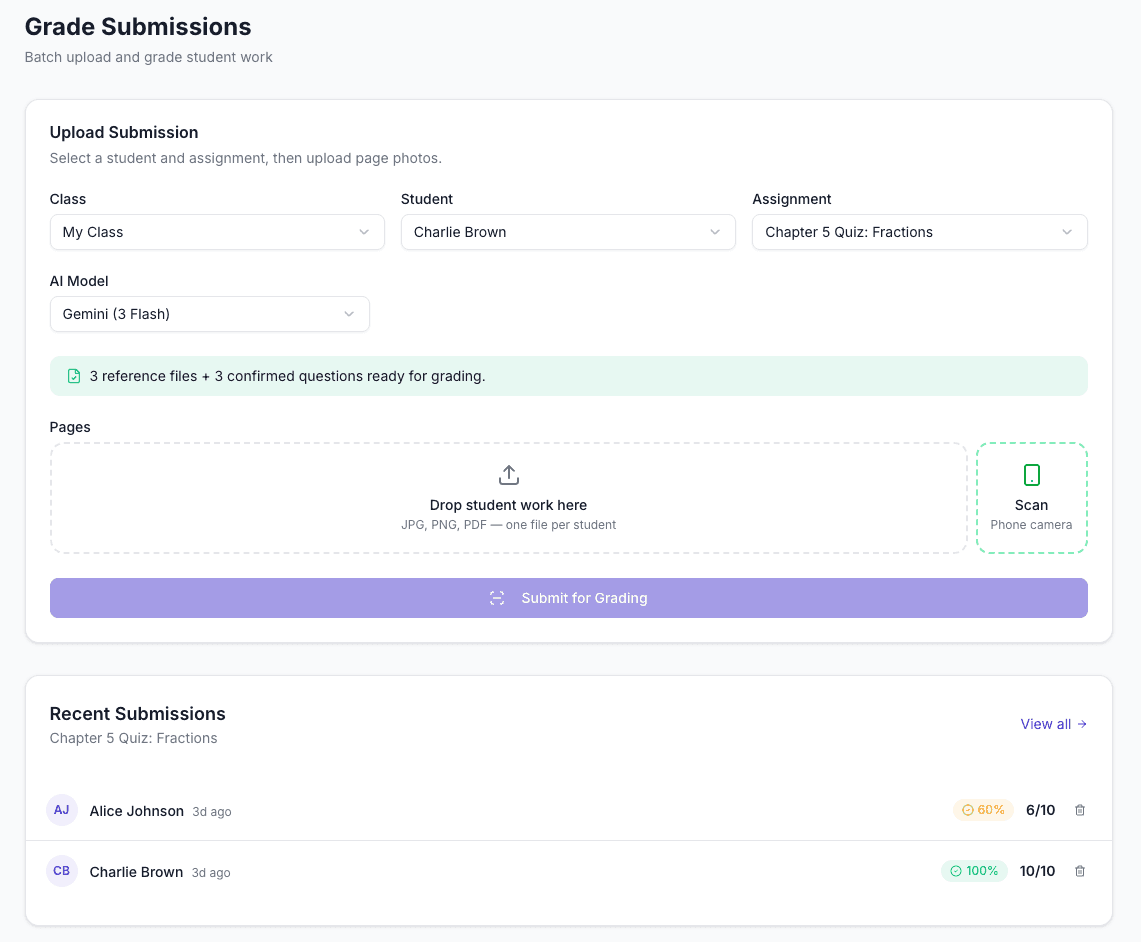Click the scan icon on Submit button
Image resolution: width=1141 pixels, height=942 pixels.
497,598
